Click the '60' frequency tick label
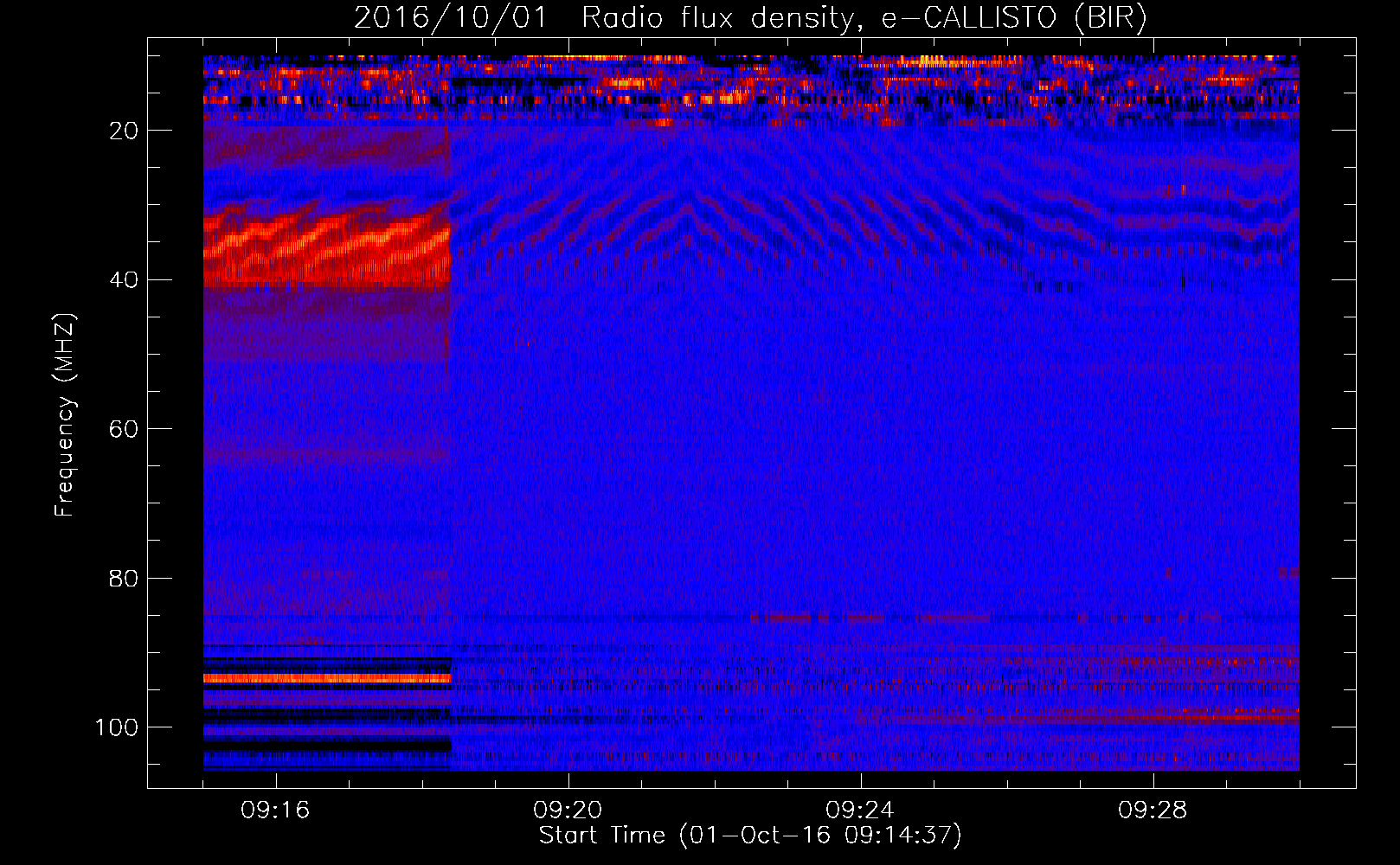1400x865 pixels. tap(124, 430)
